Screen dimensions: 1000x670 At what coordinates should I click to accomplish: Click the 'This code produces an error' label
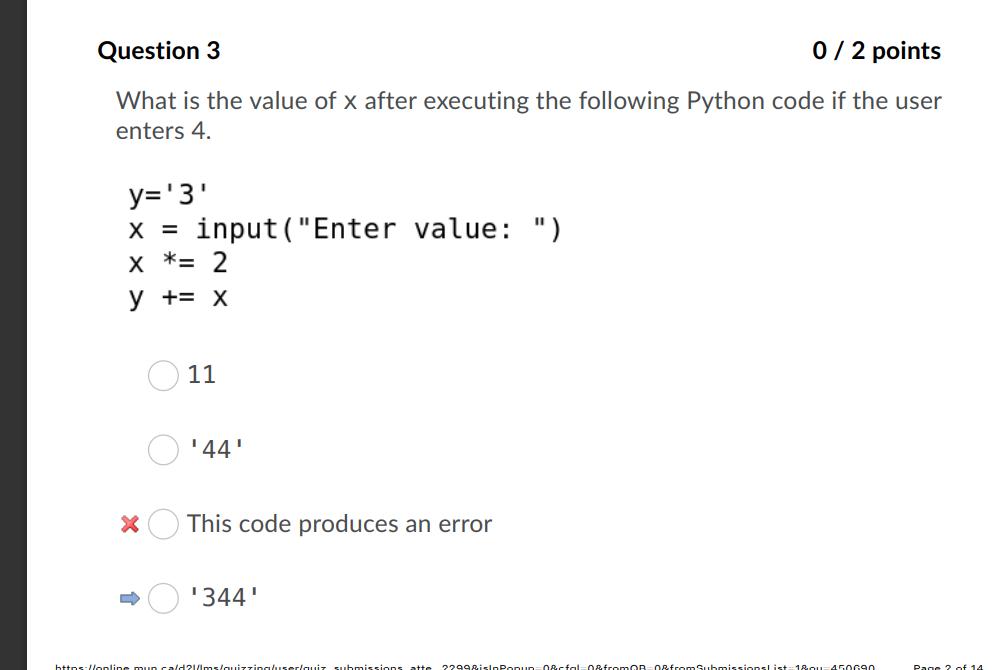pyautogui.click(x=339, y=524)
